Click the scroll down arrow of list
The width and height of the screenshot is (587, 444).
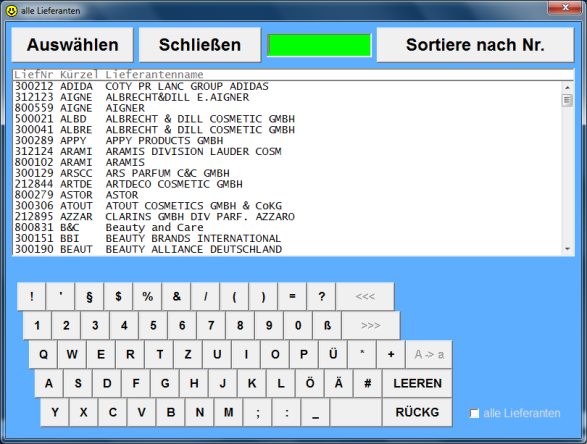567,249
